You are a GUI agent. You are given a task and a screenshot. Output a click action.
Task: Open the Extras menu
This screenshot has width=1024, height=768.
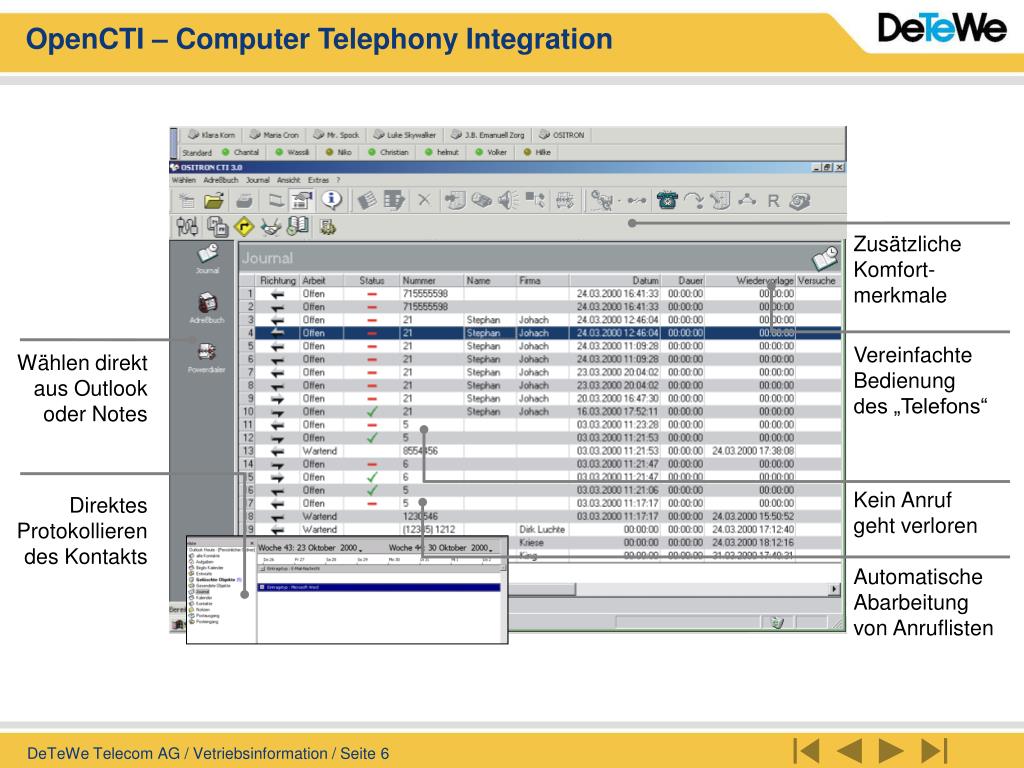(319, 180)
